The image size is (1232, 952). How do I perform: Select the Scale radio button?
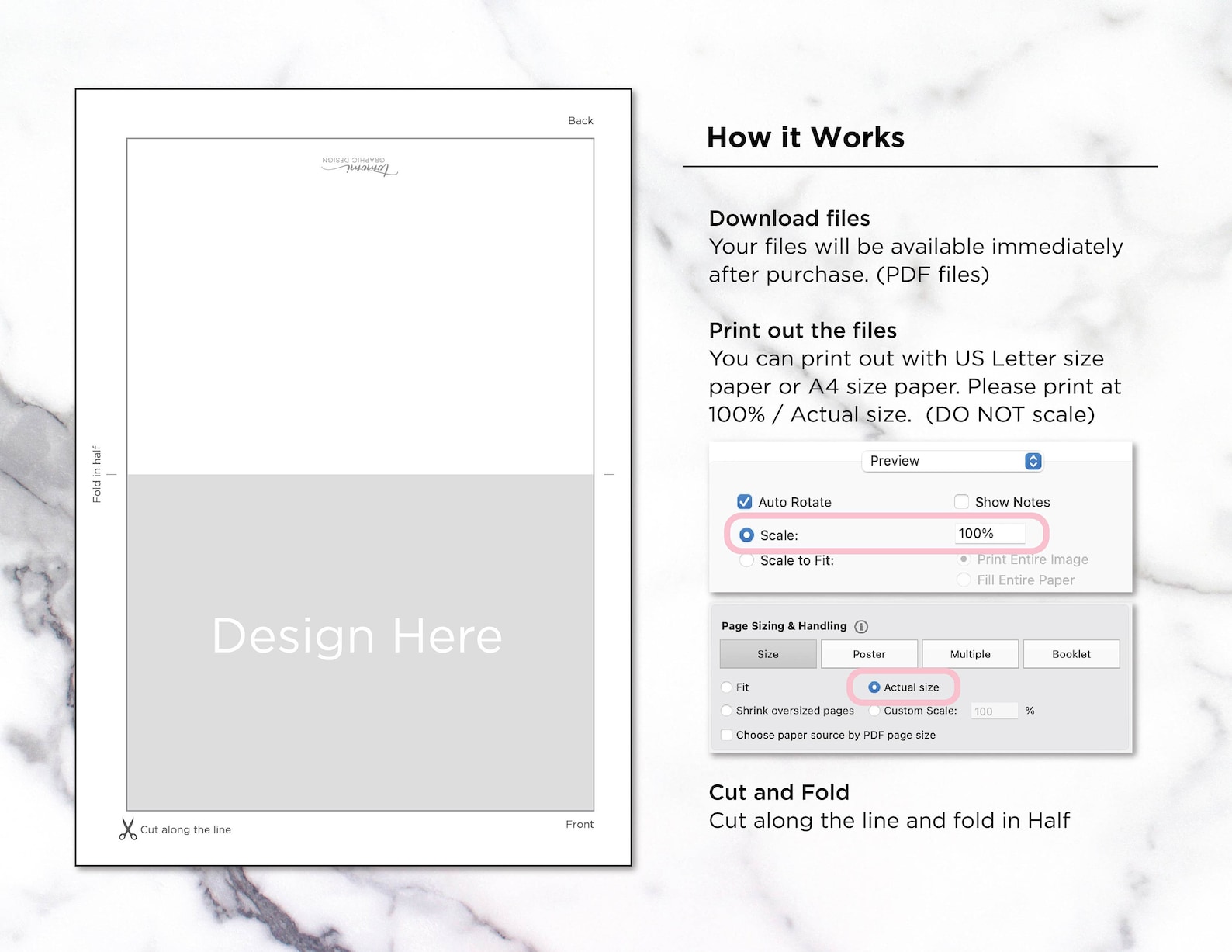(x=746, y=535)
